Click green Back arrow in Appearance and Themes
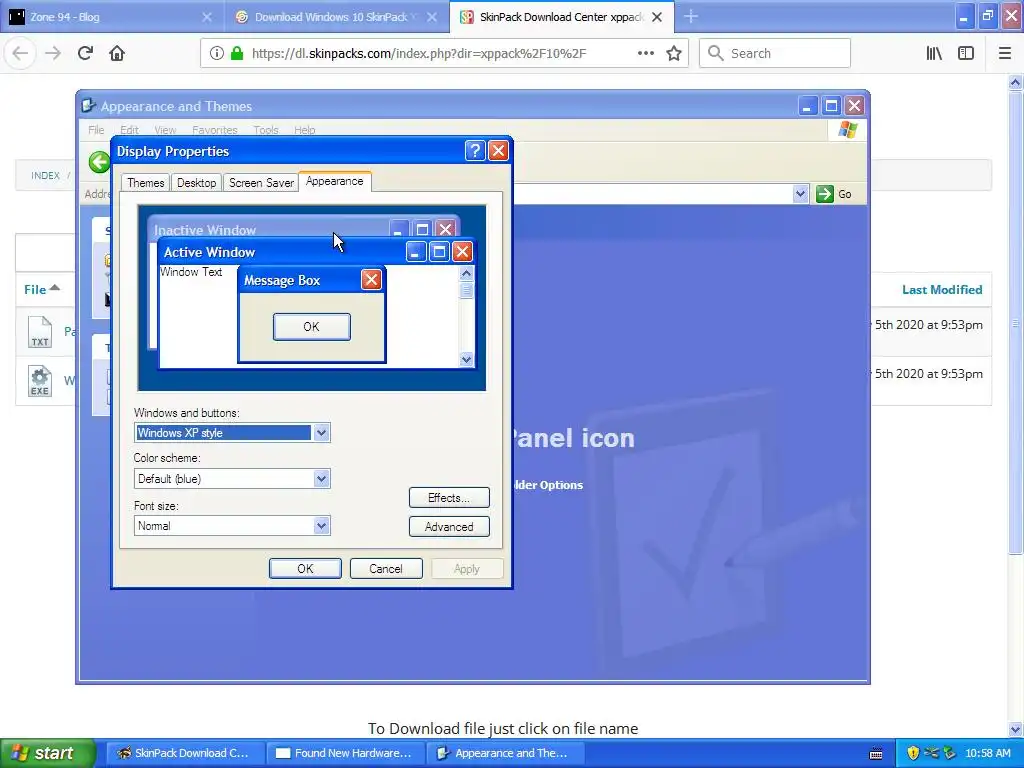The height and width of the screenshot is (768, 1024). 99,162
